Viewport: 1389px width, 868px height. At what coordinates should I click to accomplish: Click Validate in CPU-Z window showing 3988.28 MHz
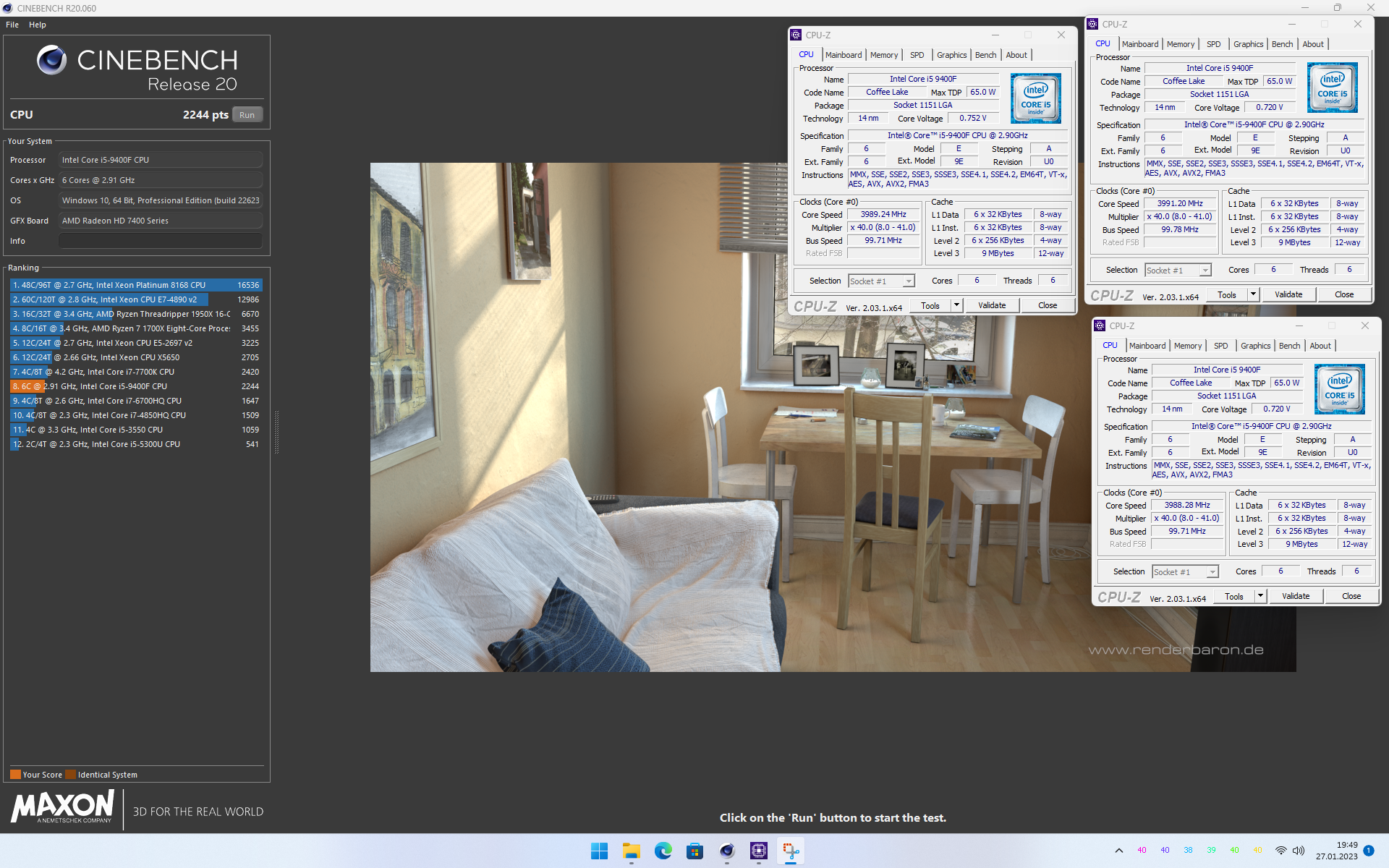click(x=1296, y=596)
